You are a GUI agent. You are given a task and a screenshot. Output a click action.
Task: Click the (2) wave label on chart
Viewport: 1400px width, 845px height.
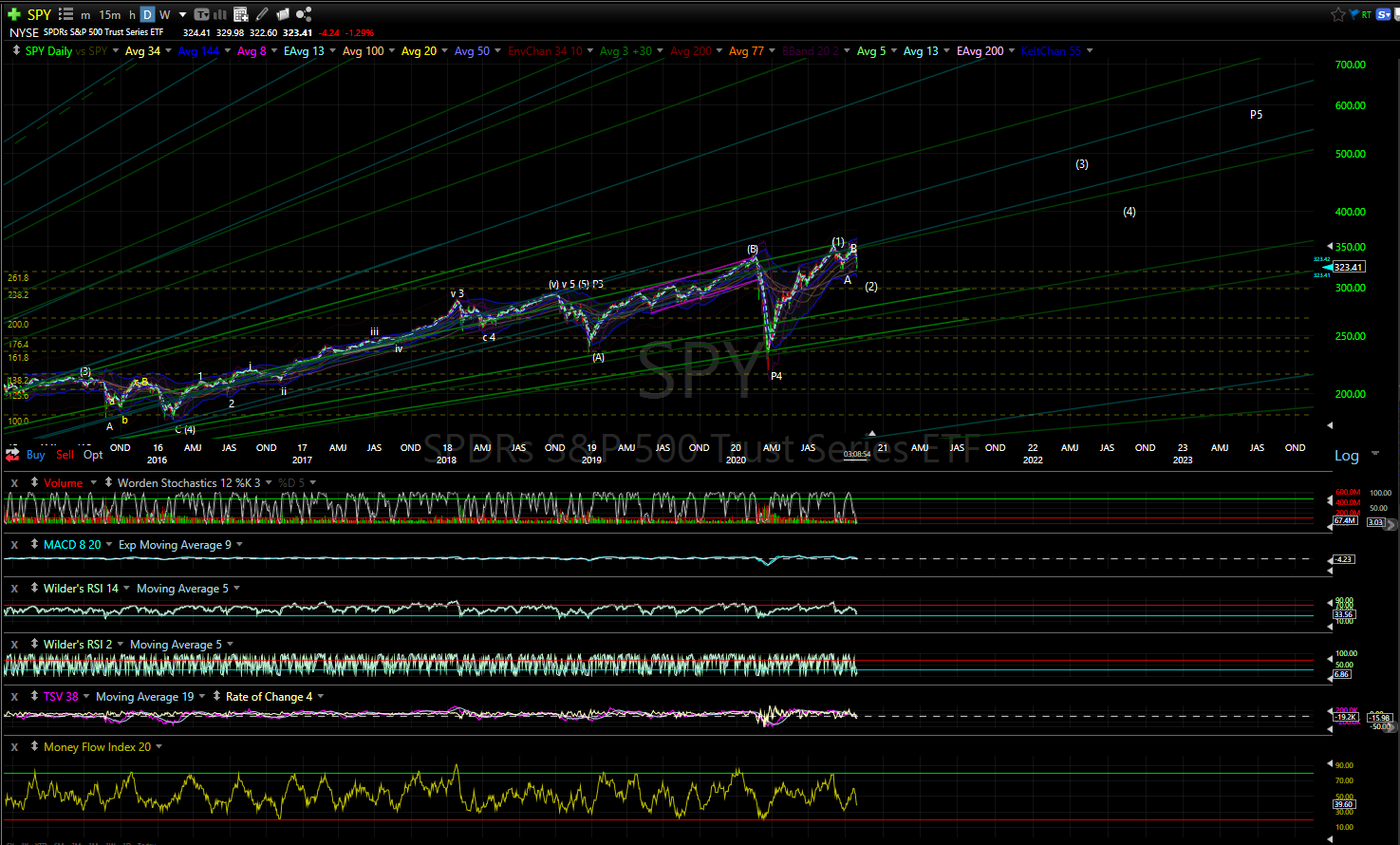(x=871, y=287)
